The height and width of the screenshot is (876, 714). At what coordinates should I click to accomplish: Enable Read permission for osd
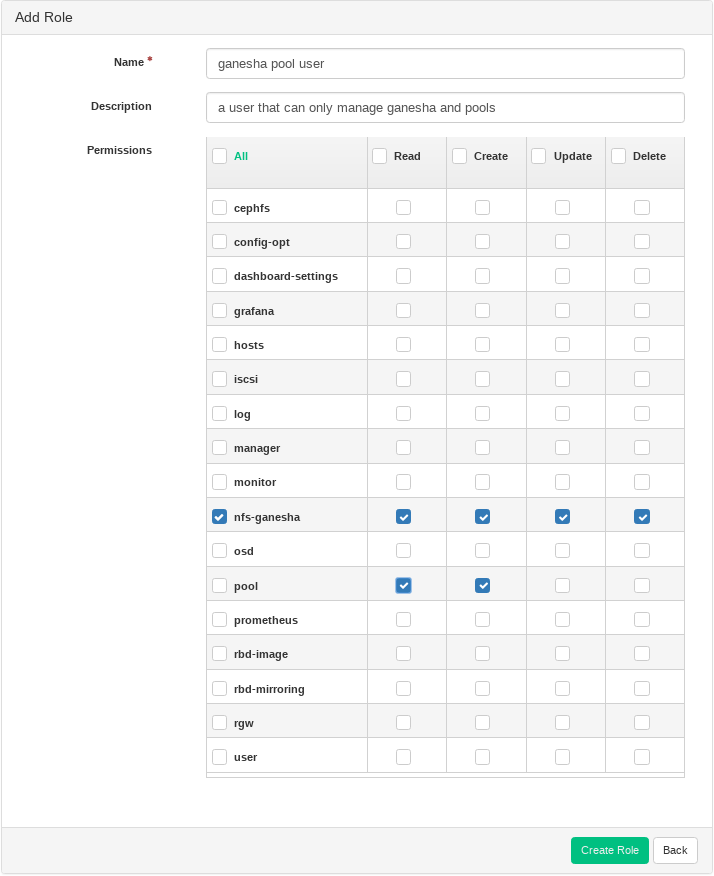[x=403, y=550]
